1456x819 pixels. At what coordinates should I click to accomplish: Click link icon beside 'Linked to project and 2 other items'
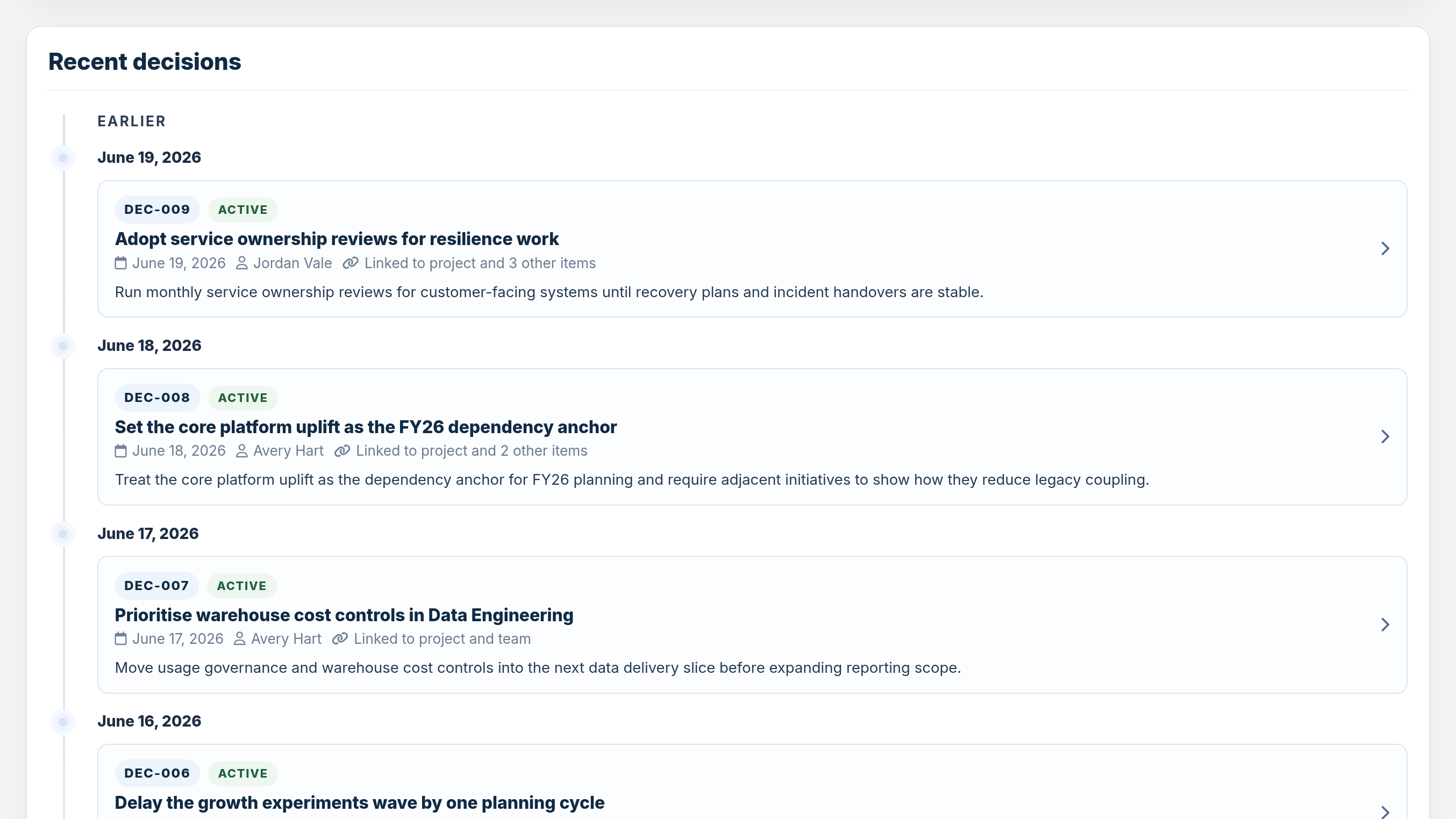(342, 451)
